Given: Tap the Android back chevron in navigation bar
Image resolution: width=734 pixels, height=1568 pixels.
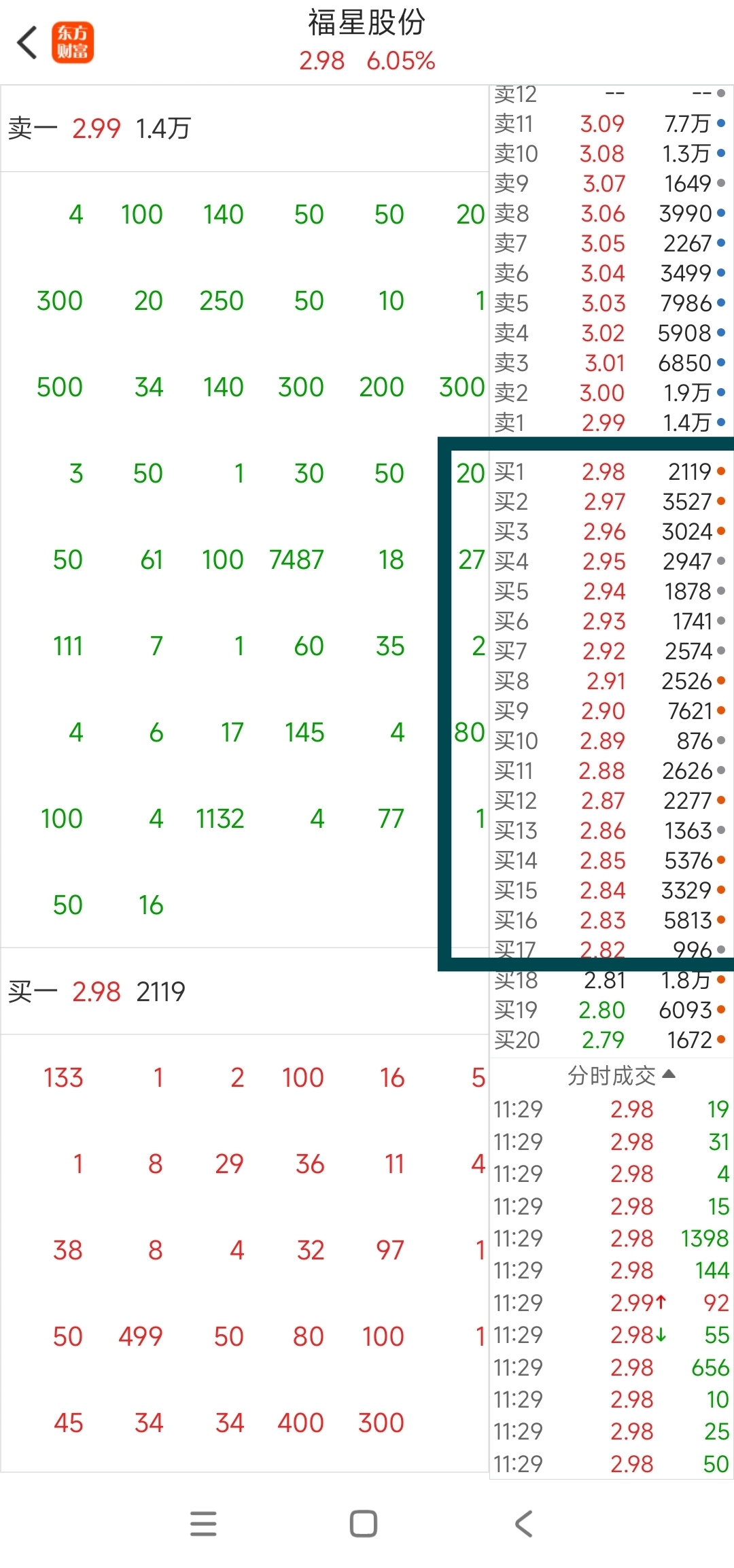Looking at the screenshot, I should coord(523,1524).
